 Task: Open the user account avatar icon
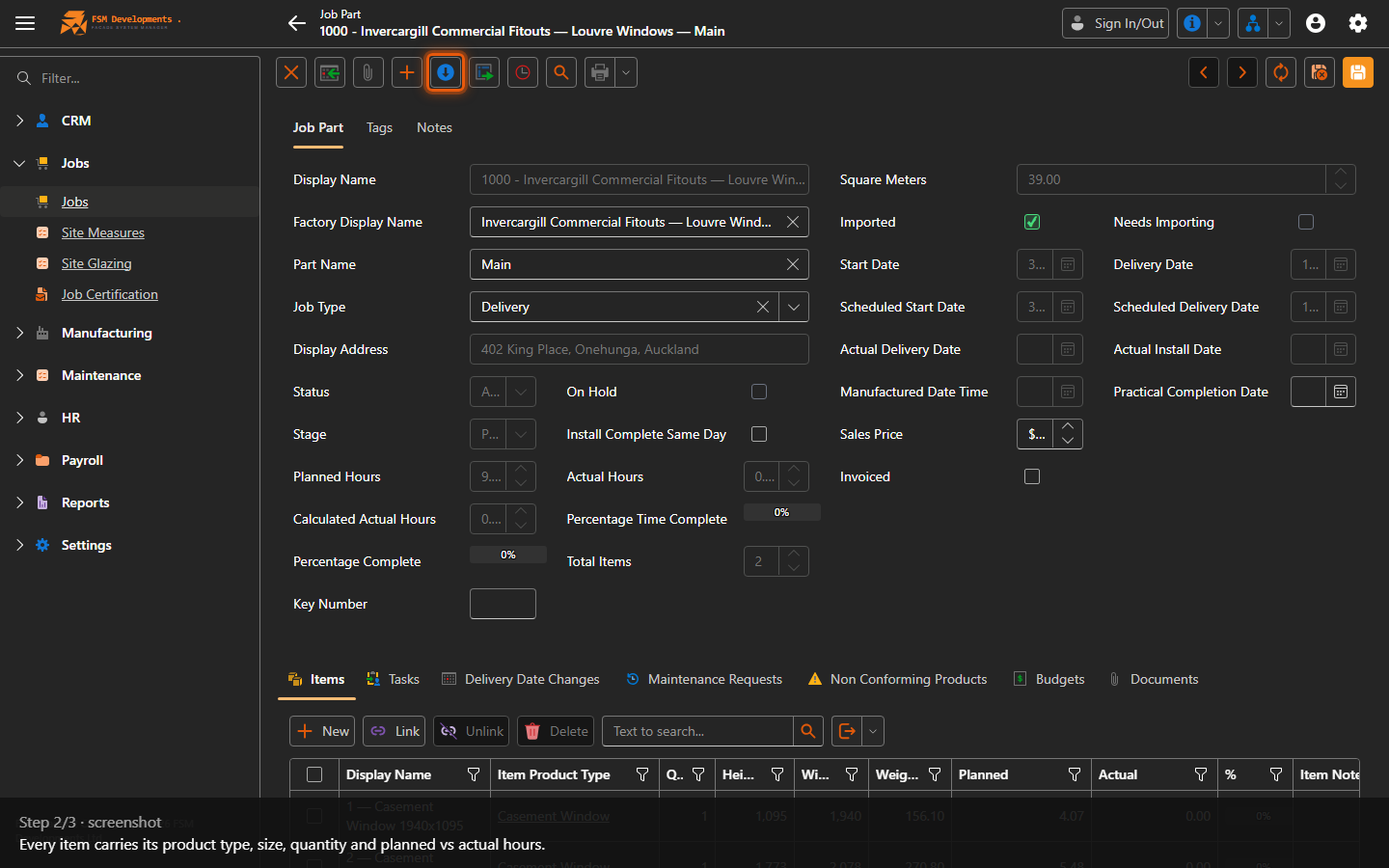[1316, 23]
